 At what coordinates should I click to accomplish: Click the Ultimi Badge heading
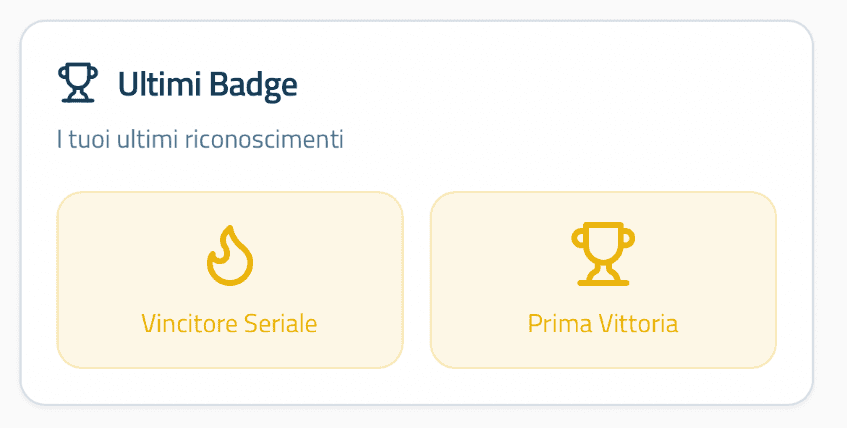coord(207,85)
